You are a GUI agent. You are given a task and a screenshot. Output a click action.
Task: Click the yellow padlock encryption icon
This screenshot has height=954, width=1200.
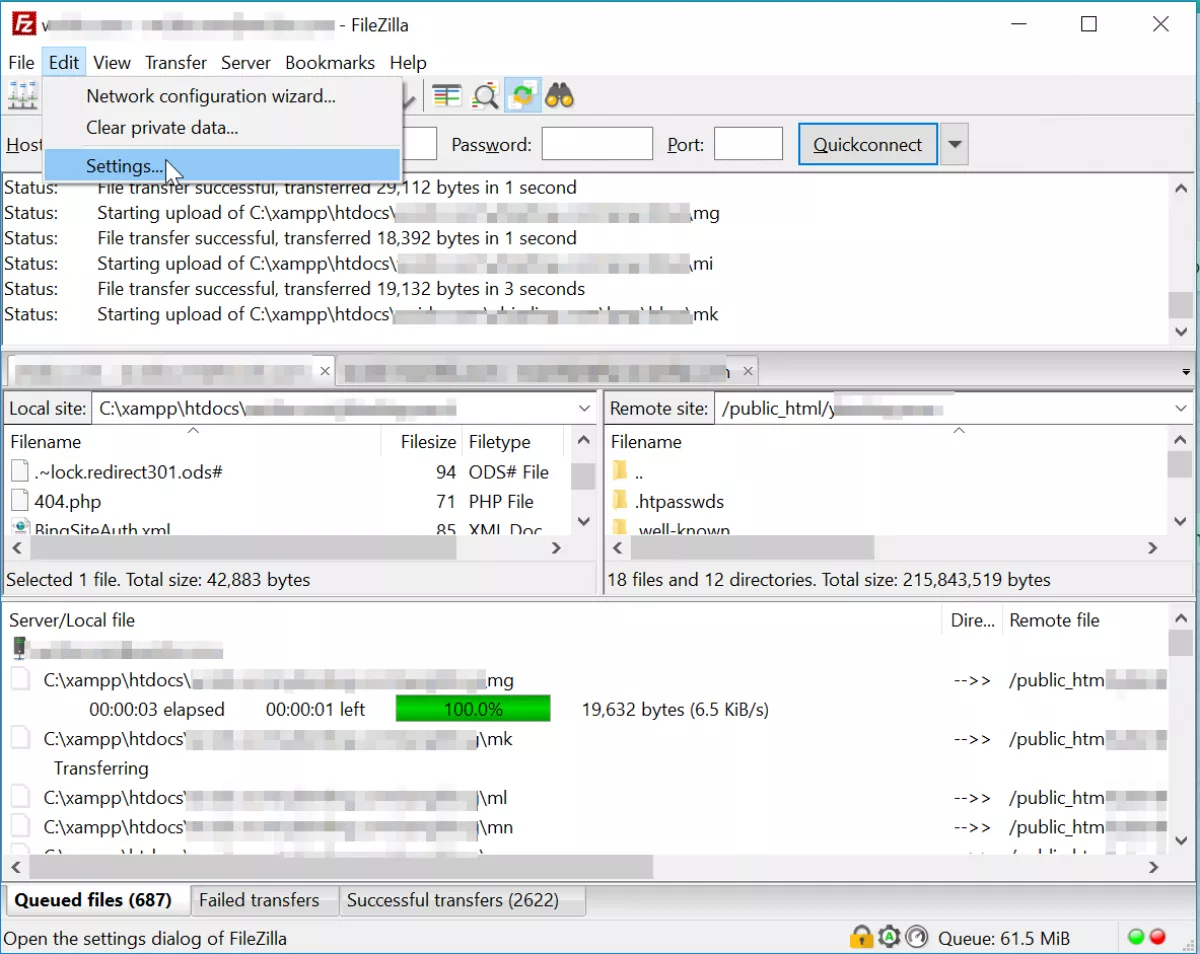coord(861,937)
